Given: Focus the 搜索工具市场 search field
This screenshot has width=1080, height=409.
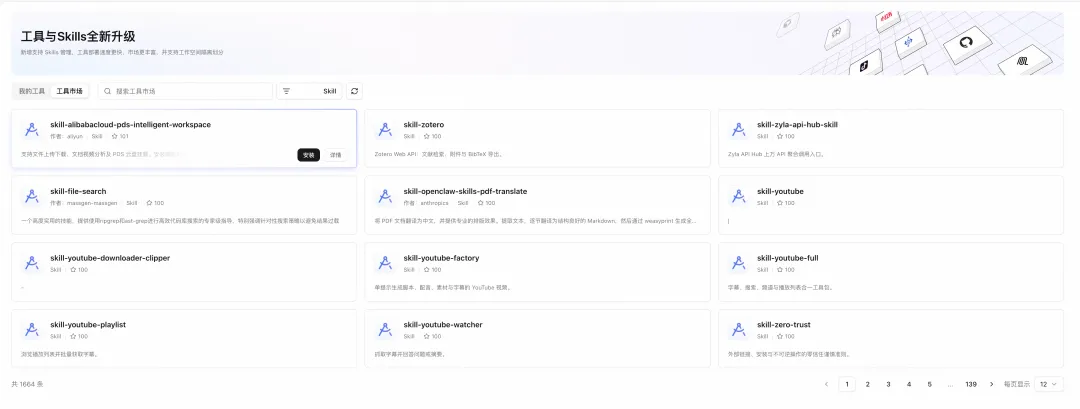Looking at the screenshot, I should point(185,91).
